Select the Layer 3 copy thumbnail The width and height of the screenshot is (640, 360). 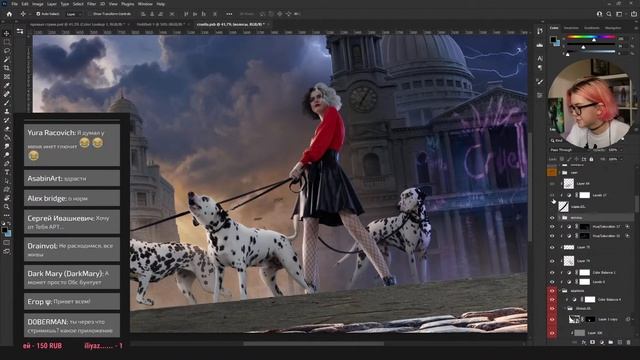574,319
